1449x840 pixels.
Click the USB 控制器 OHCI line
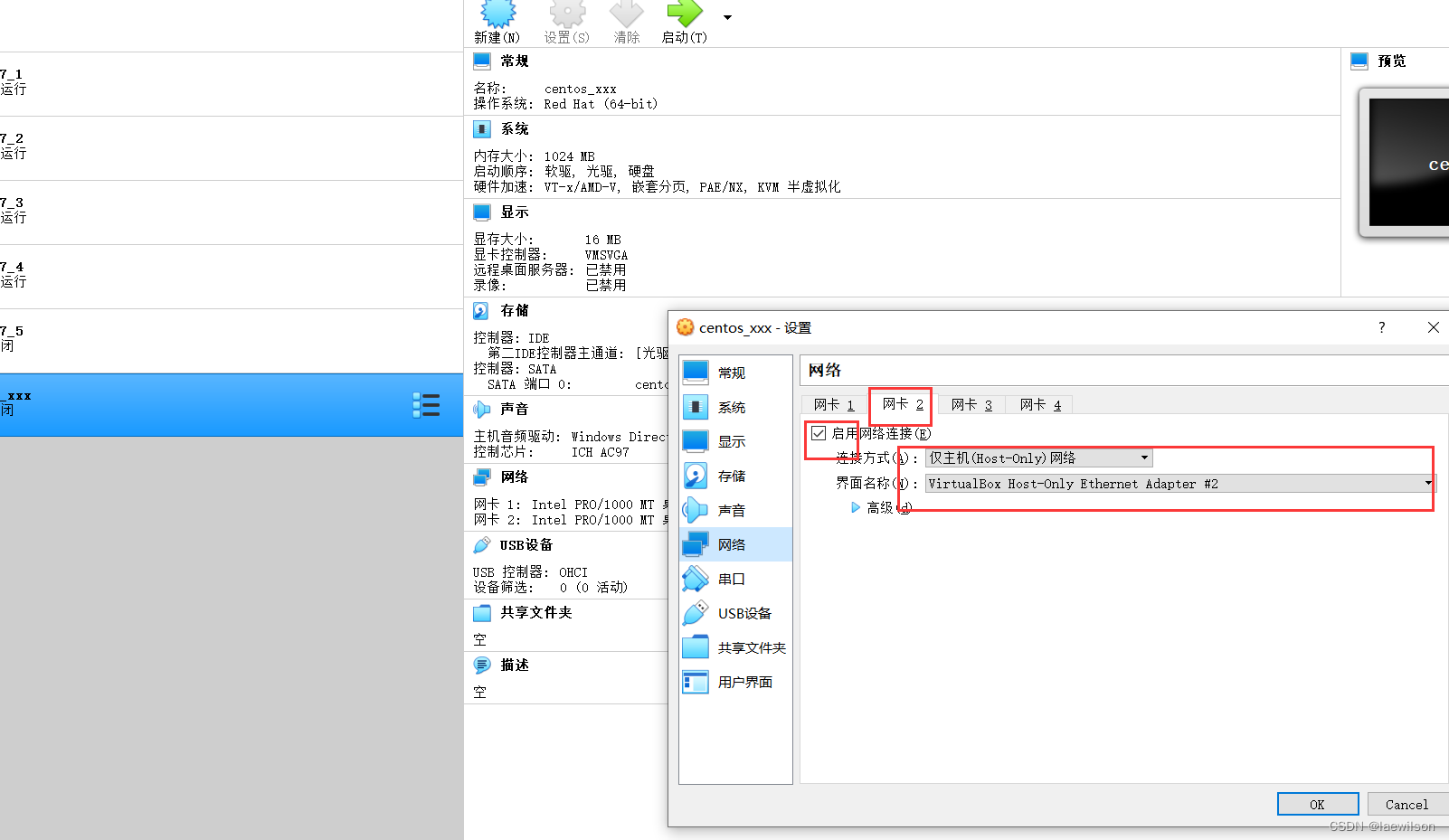pos(530,572)
